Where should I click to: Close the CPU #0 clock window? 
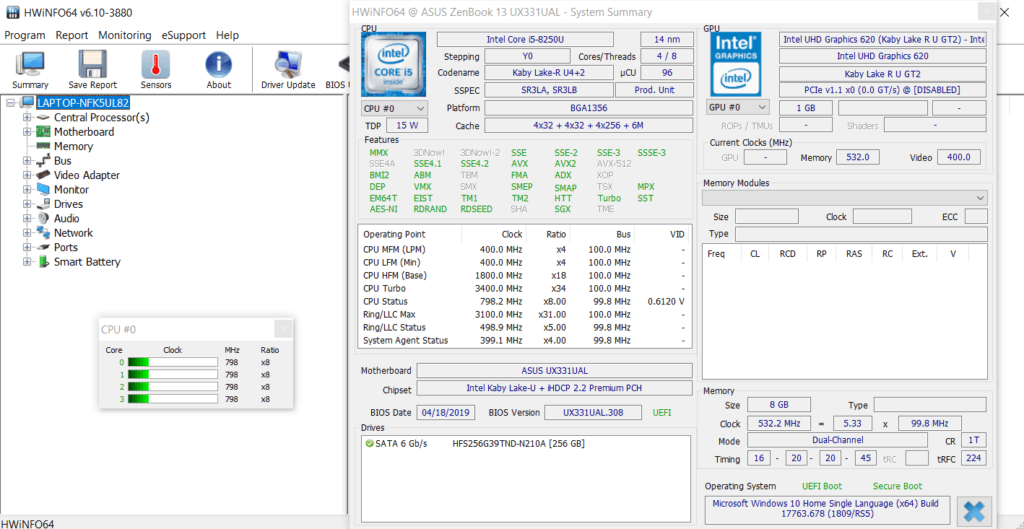coord(282,329)
